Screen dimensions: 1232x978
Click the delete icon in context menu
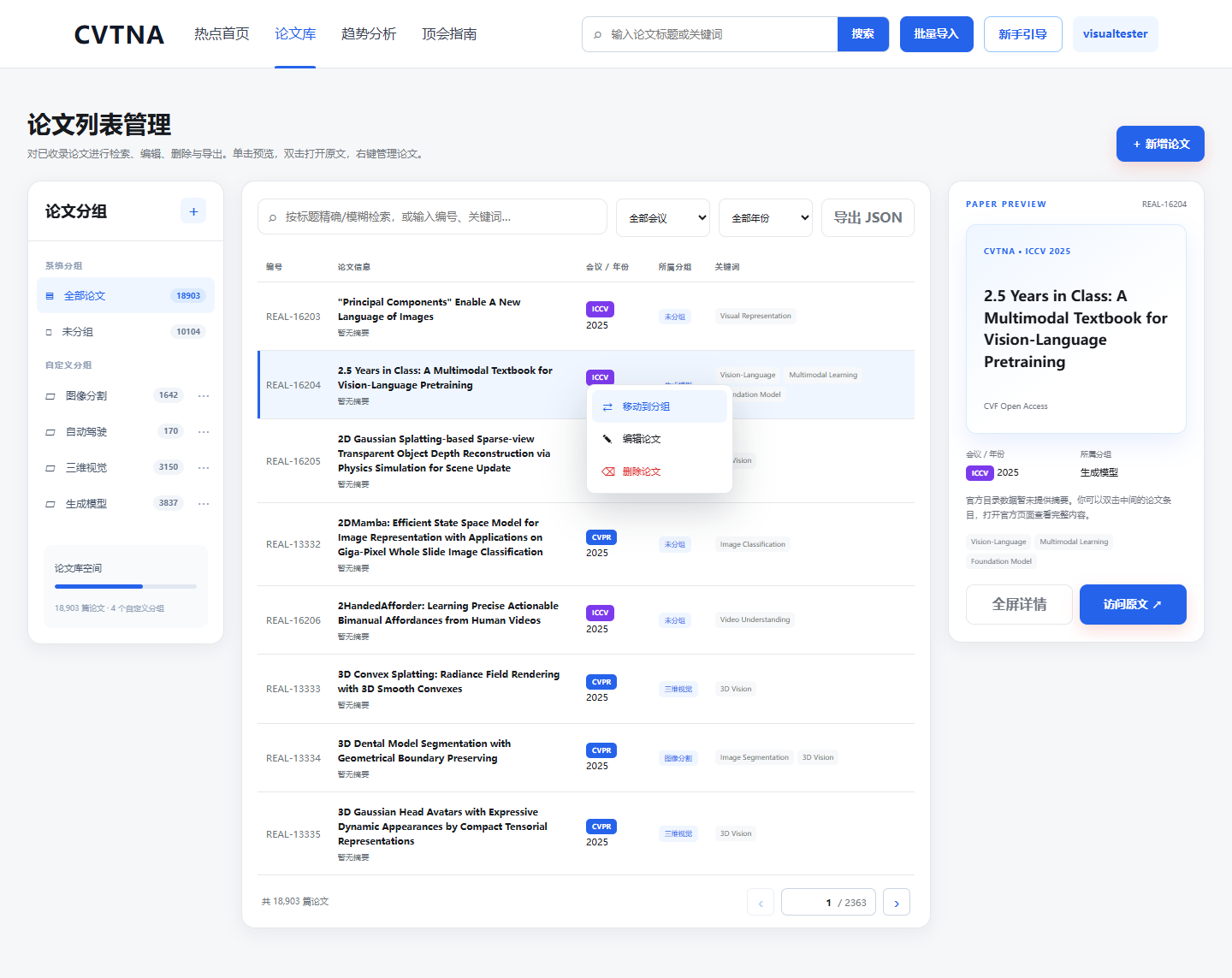click(x=607, y=471)
